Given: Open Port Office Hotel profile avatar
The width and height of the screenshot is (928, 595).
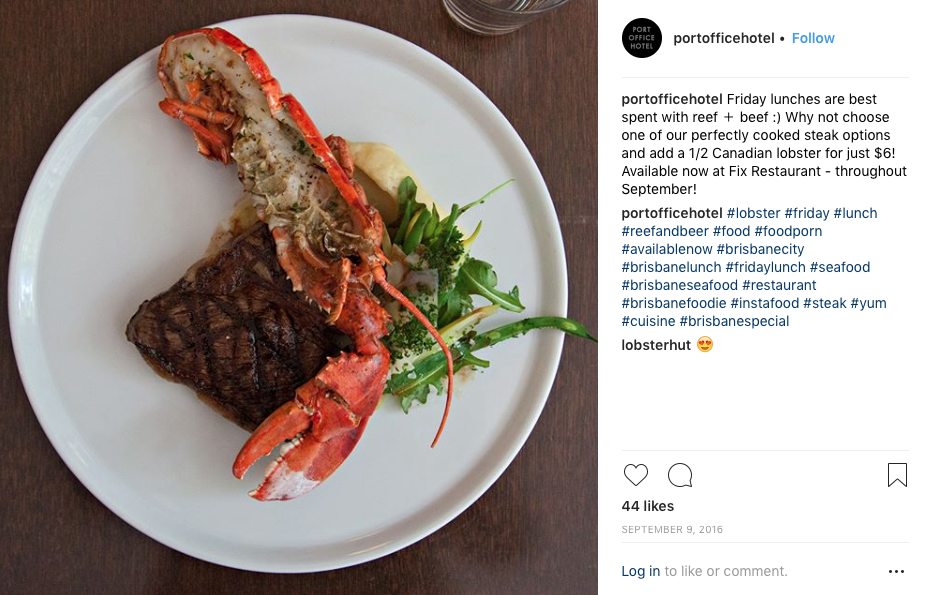Looking at the screenshot, I should click(x=642, y=38).
